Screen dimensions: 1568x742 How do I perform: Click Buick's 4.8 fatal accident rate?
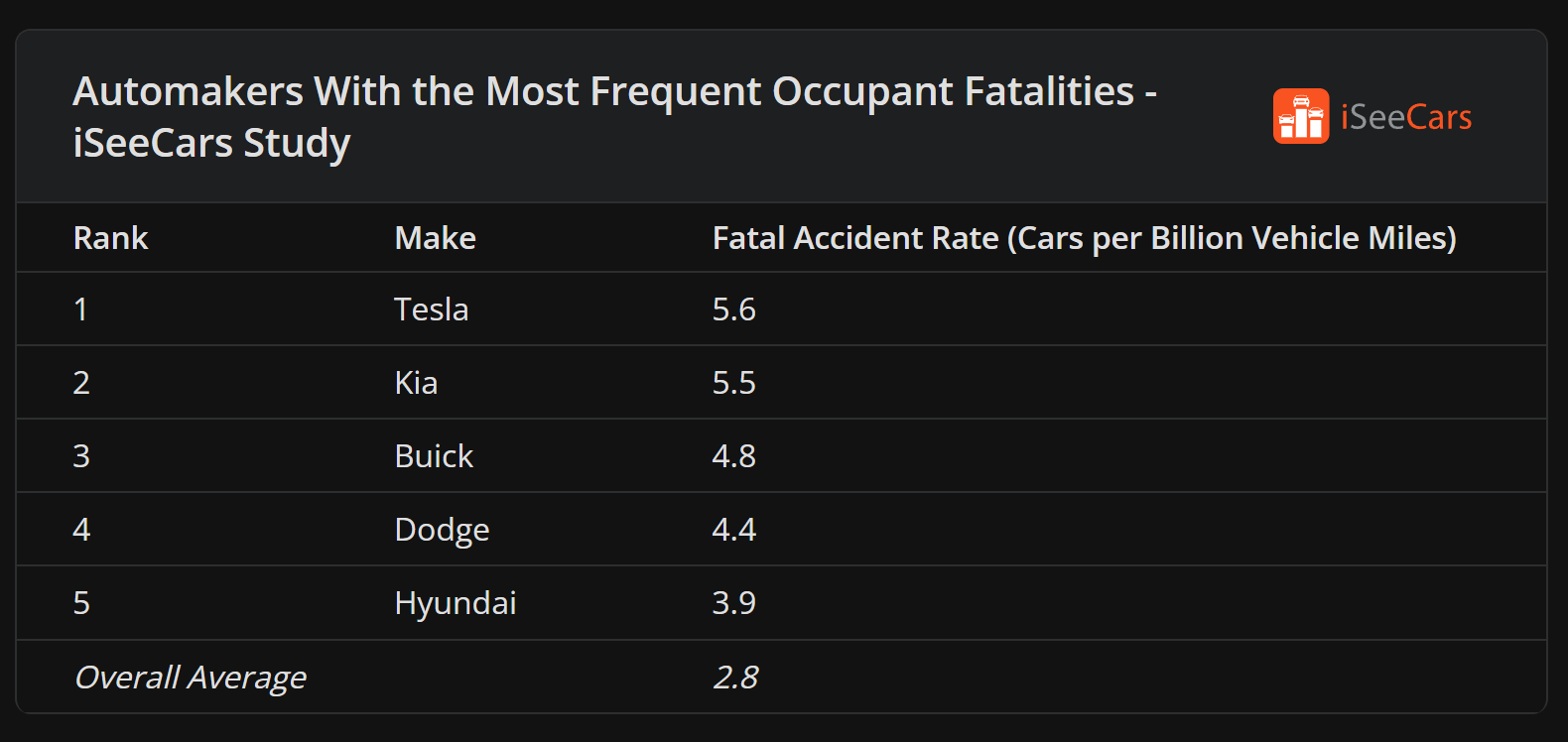[x=733, y=456]
